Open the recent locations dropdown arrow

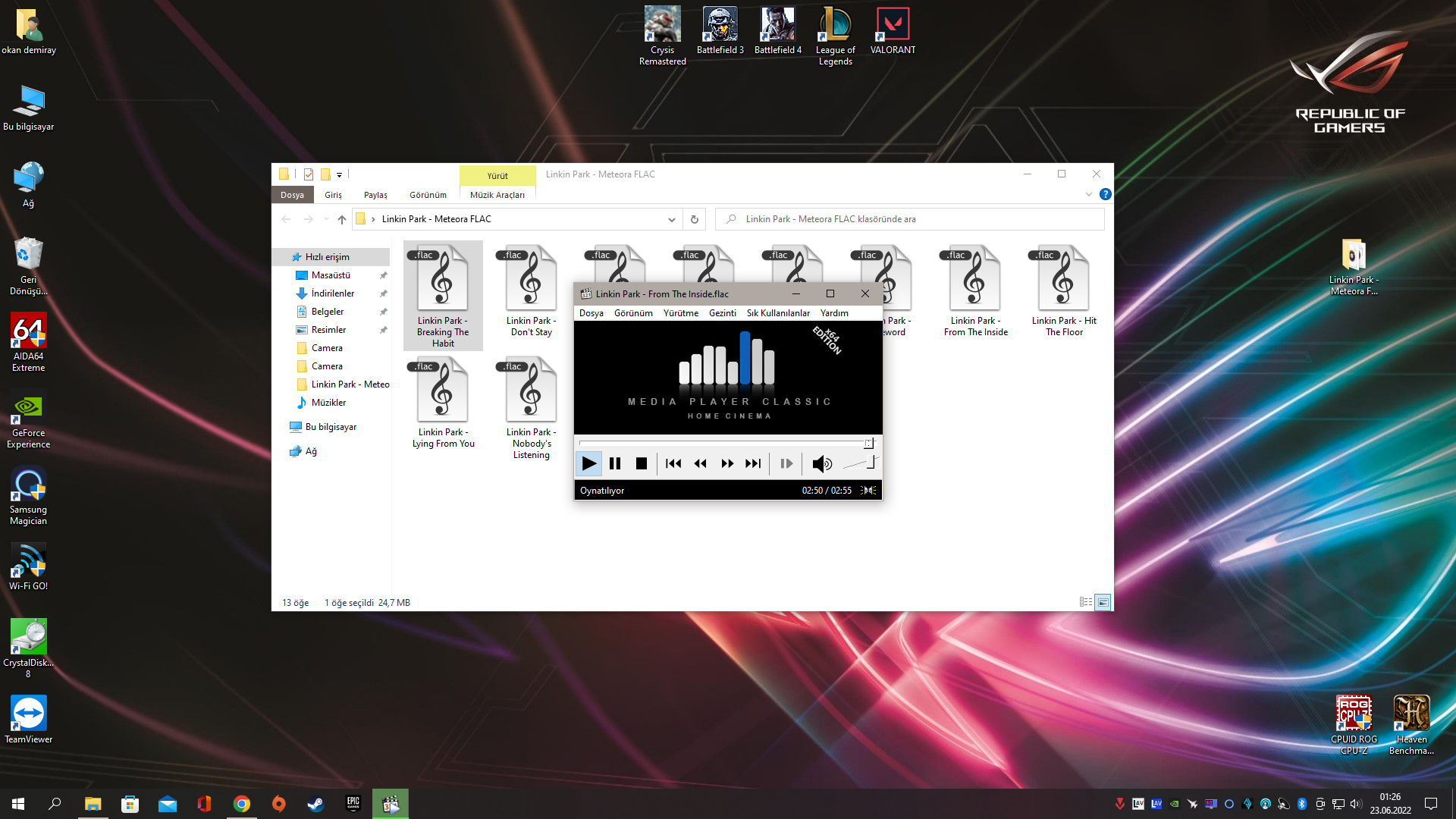tap(326, 219)
